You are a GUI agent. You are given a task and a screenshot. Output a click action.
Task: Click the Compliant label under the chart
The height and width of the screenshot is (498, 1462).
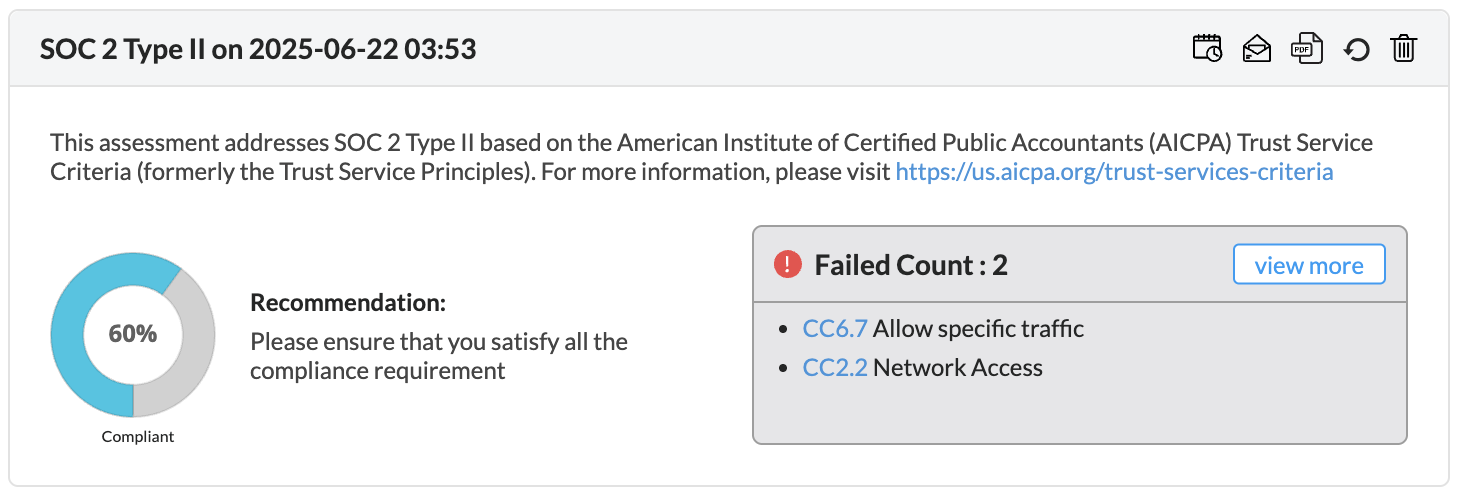pos(138,437)
